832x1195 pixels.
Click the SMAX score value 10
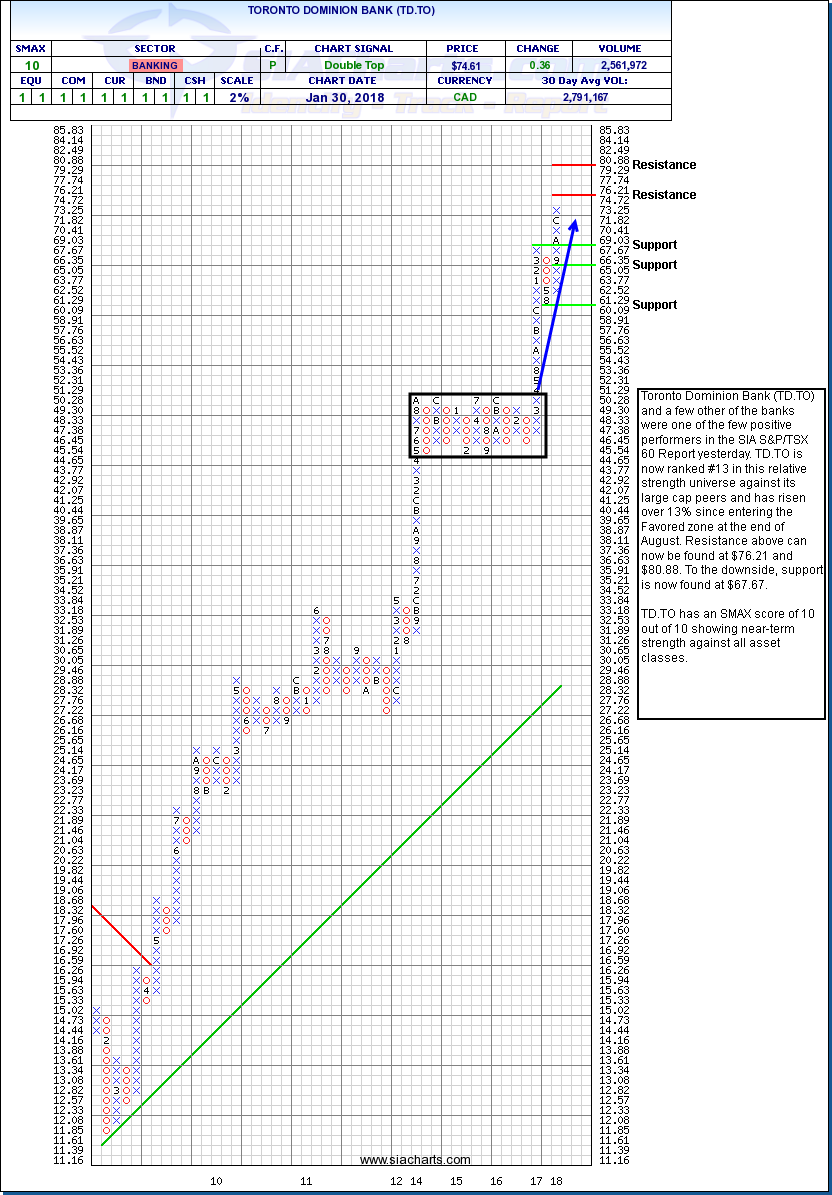[31, 65]
